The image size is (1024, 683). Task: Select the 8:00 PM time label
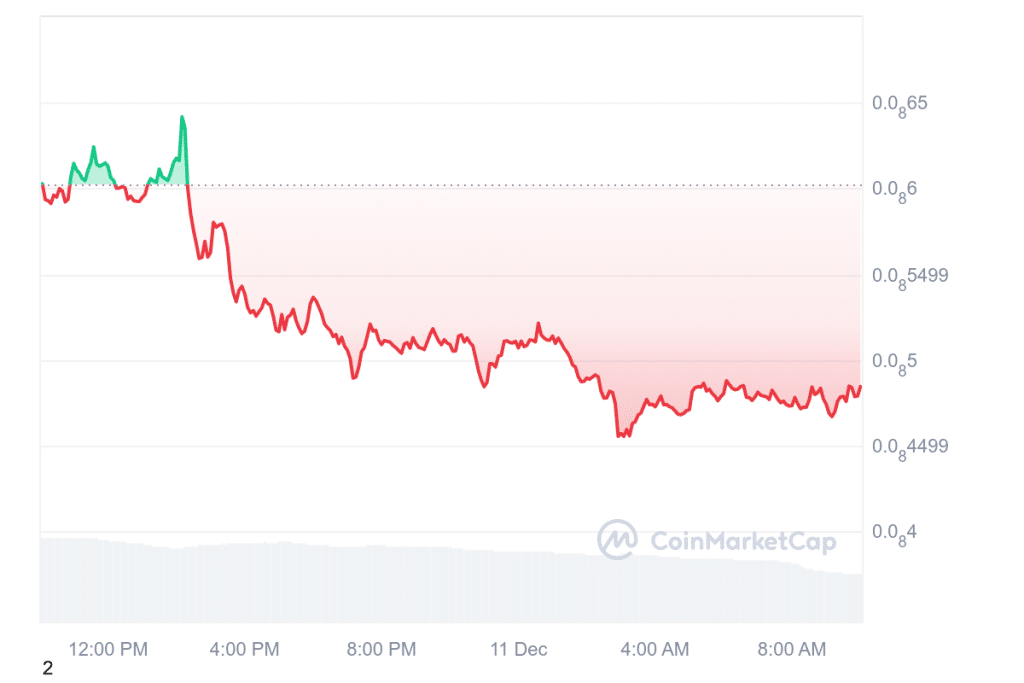(x=380, y=649)
